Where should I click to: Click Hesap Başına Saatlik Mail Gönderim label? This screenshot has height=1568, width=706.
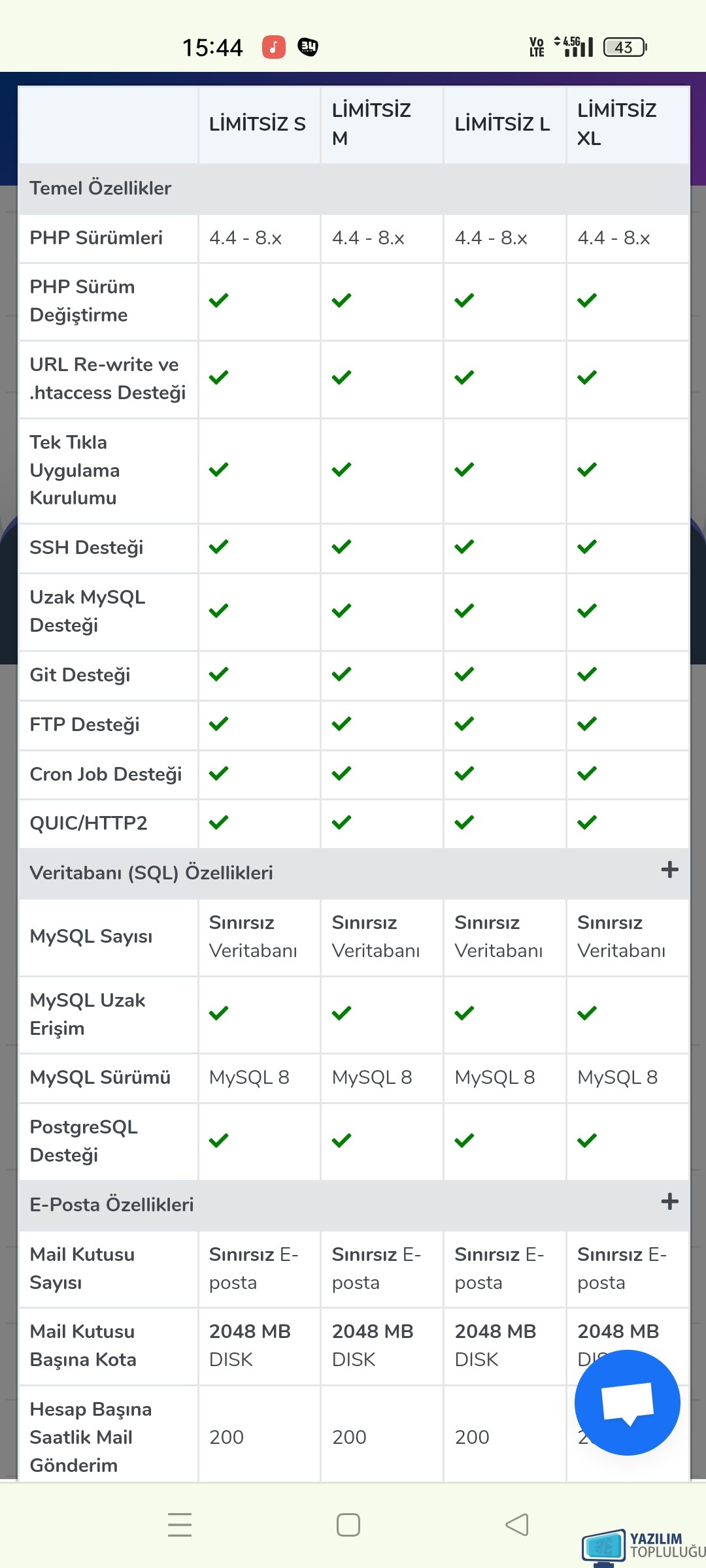point(90,1437)
